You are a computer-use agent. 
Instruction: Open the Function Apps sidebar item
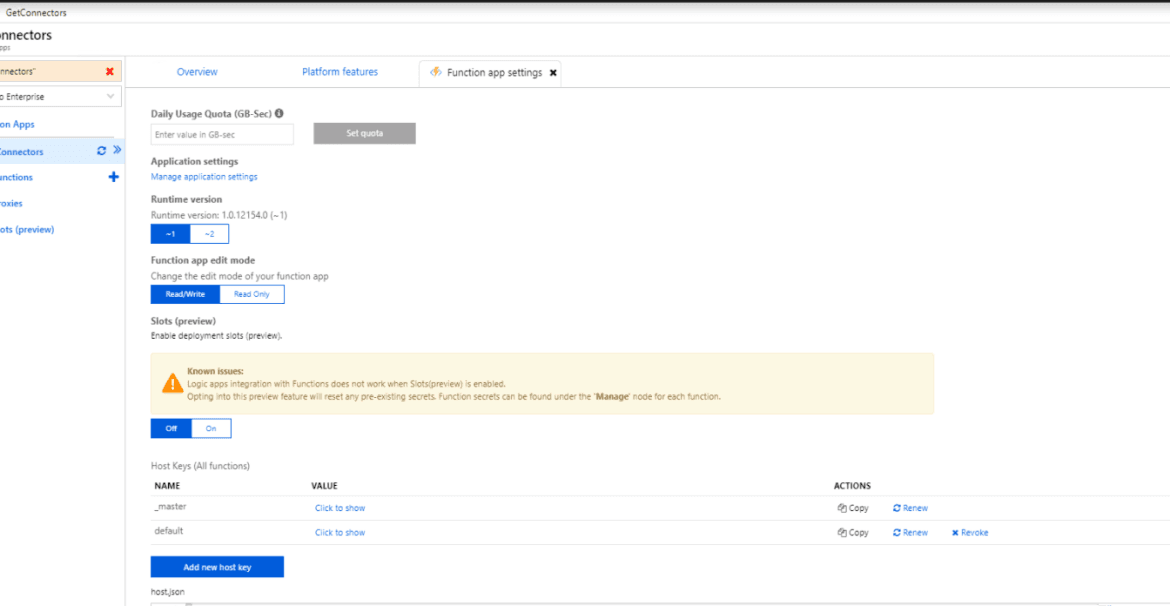[x=17, y=125]
